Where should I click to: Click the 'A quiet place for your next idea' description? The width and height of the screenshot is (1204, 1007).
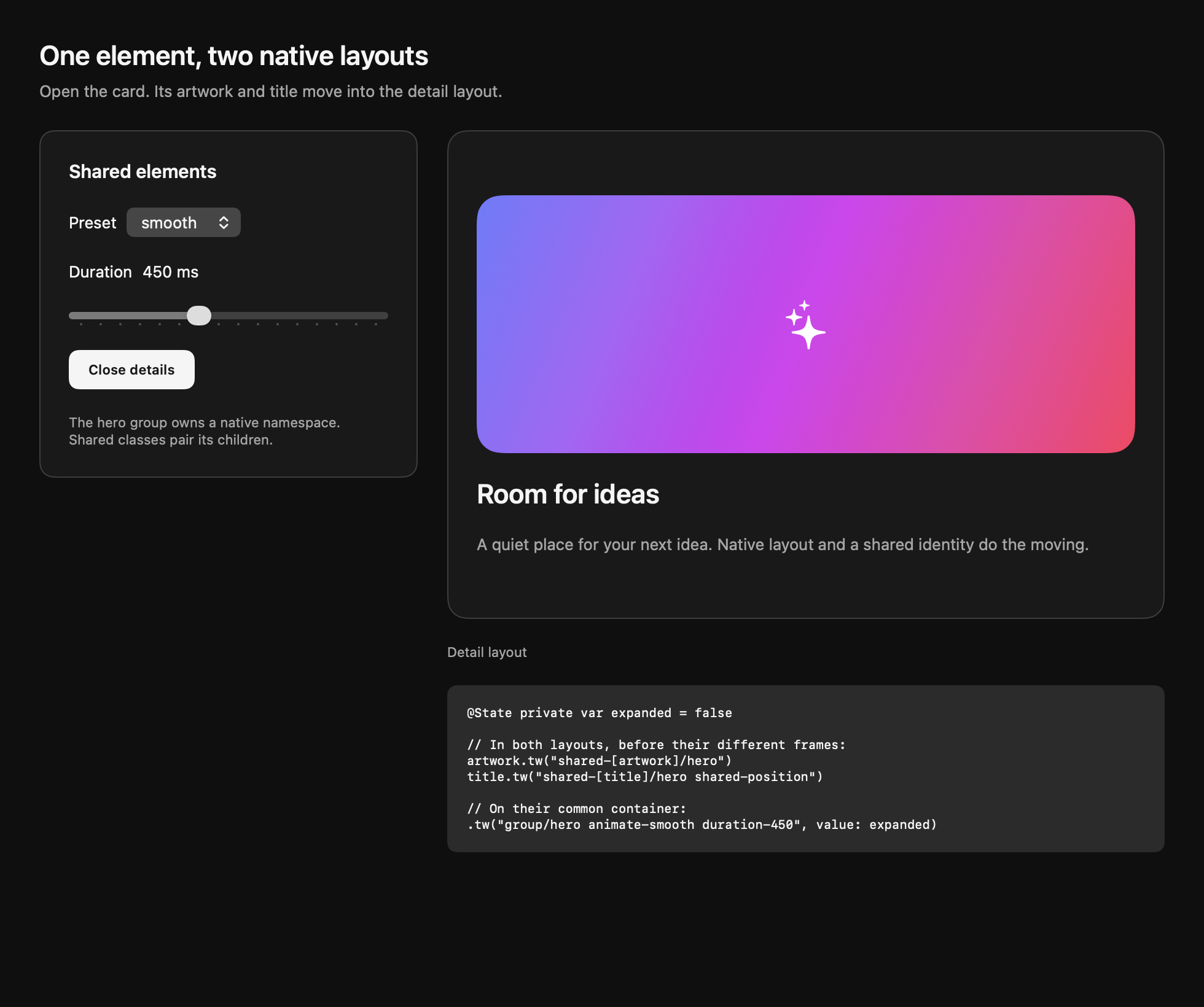coord(783,545)
